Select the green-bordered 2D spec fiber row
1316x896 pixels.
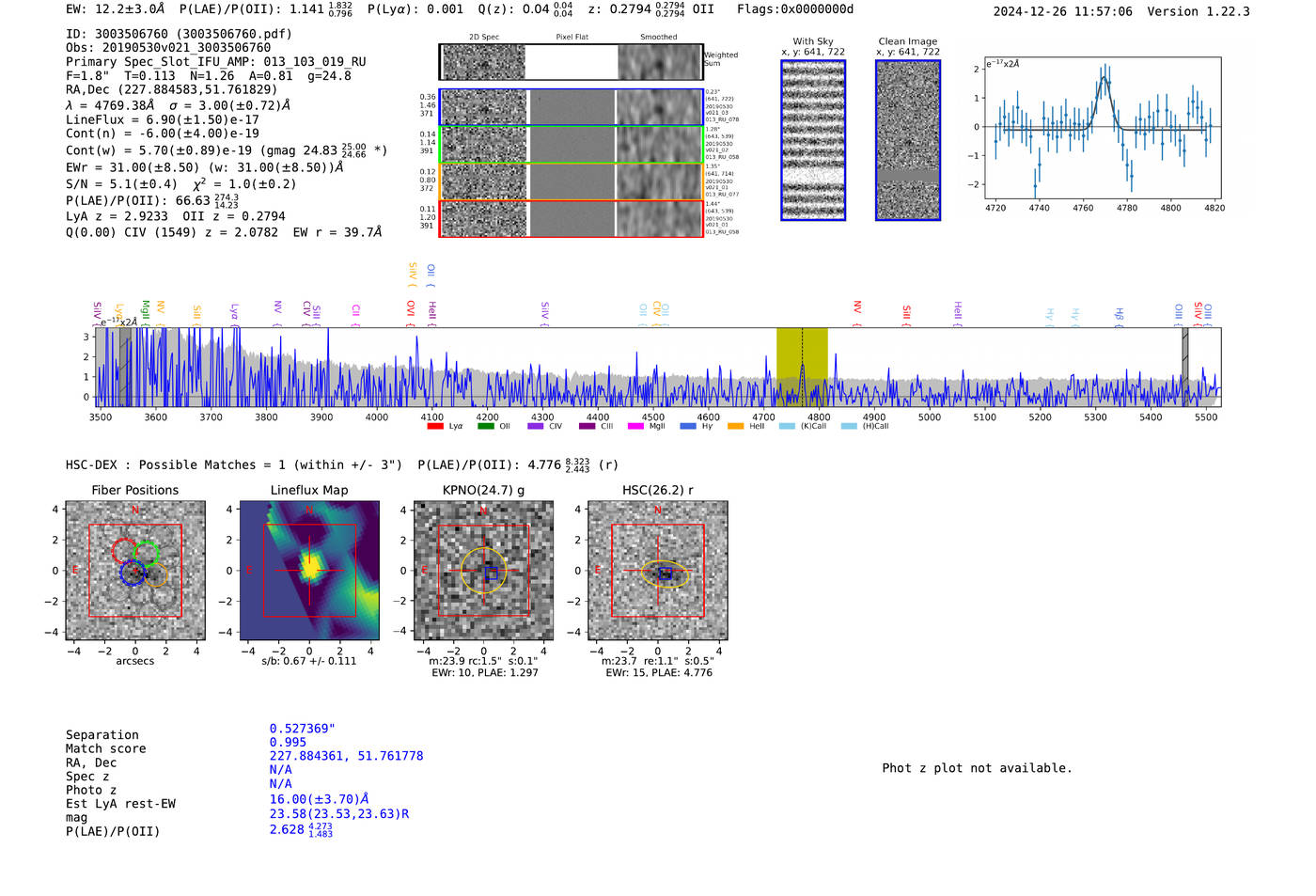point(571,144)
